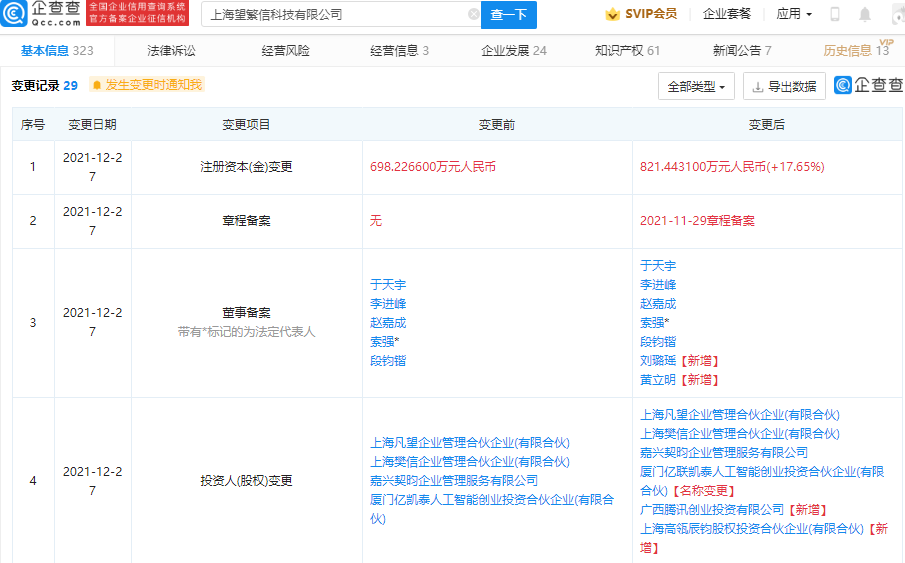Image resolution: width=905 pixels, height=563 pixels.
Task: Click the 注册资本(金)变更 cell
Action: 246,167
